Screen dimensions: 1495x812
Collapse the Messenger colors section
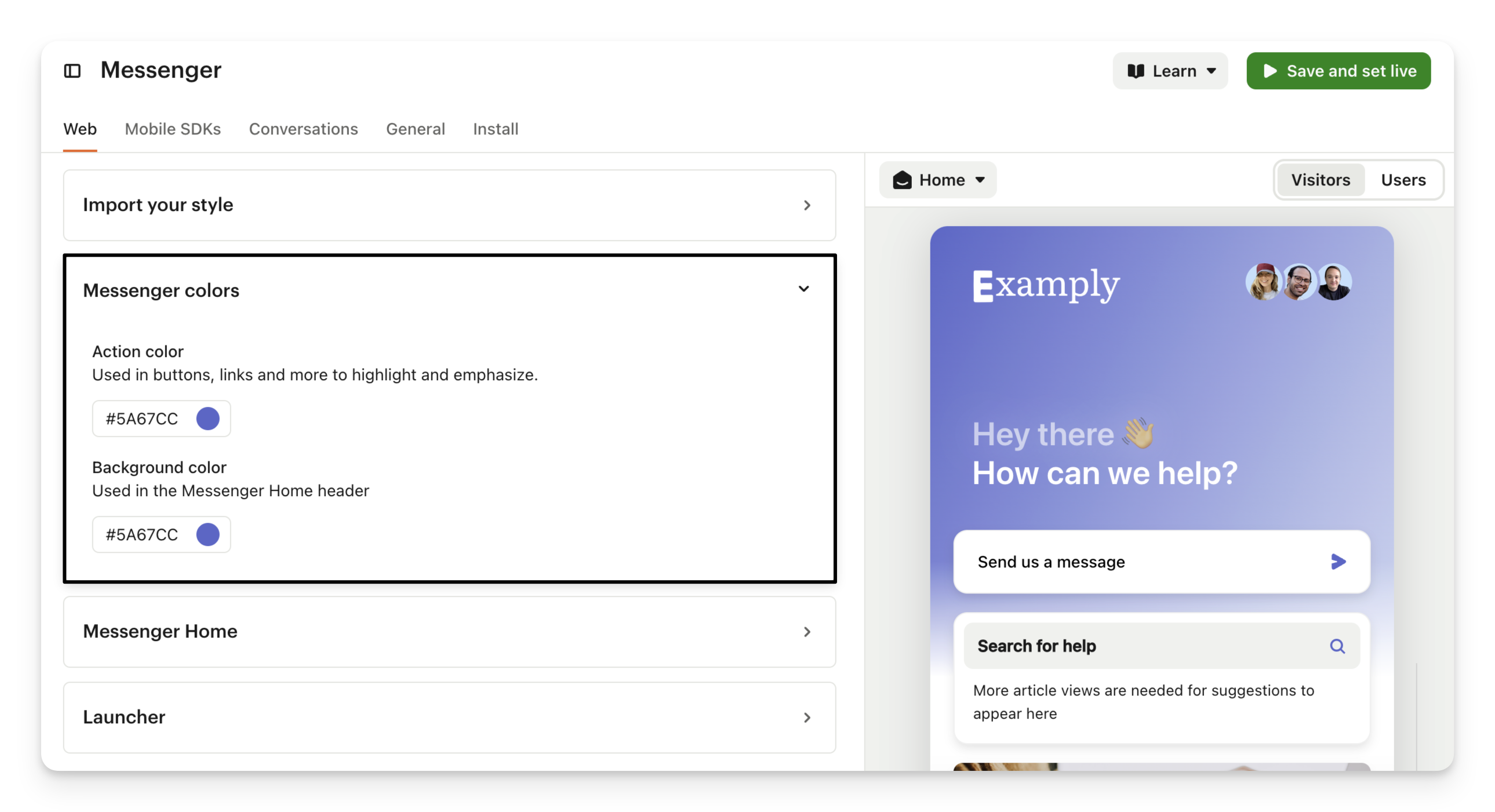coord(804,289)
